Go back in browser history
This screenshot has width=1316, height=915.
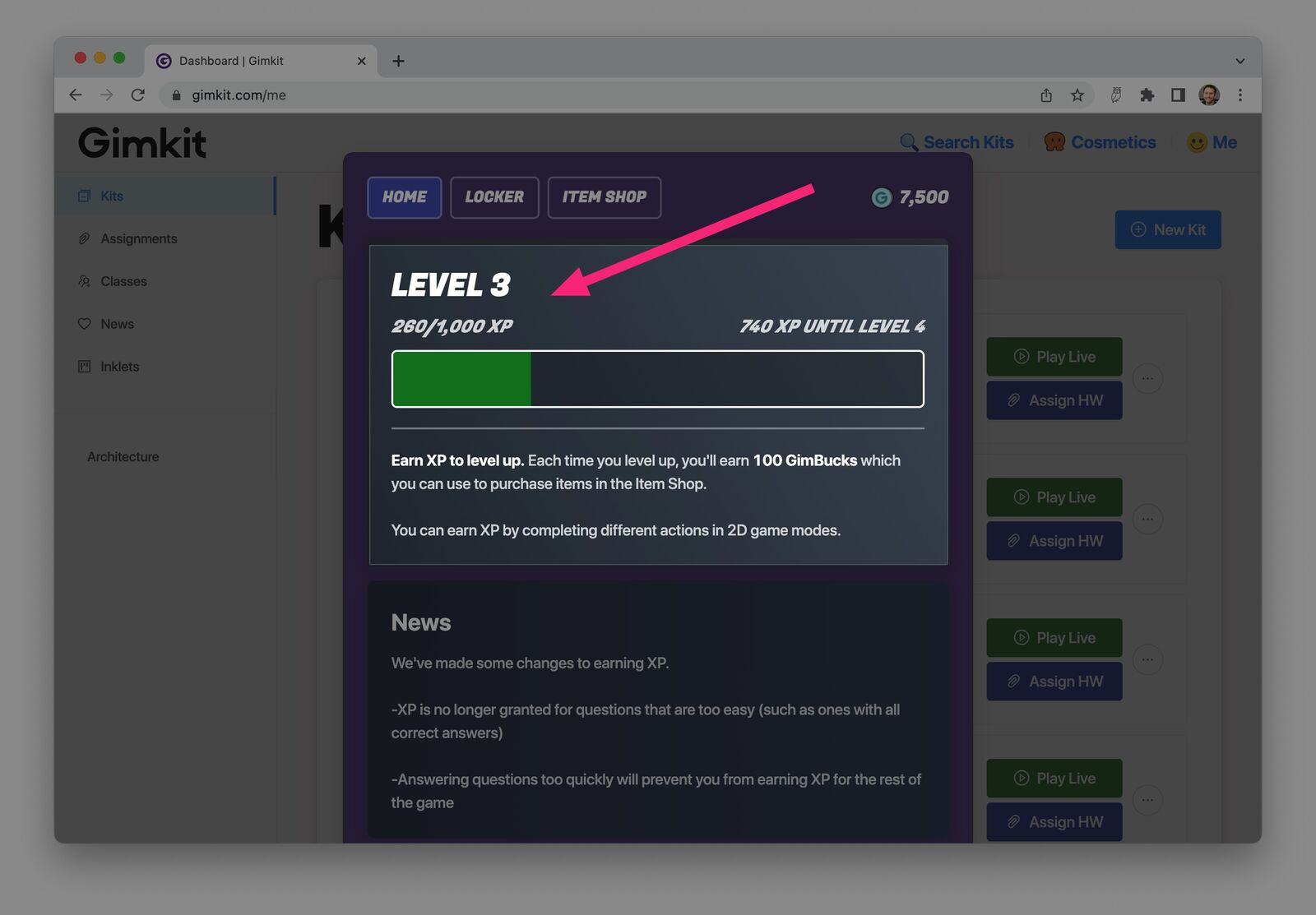76,95
